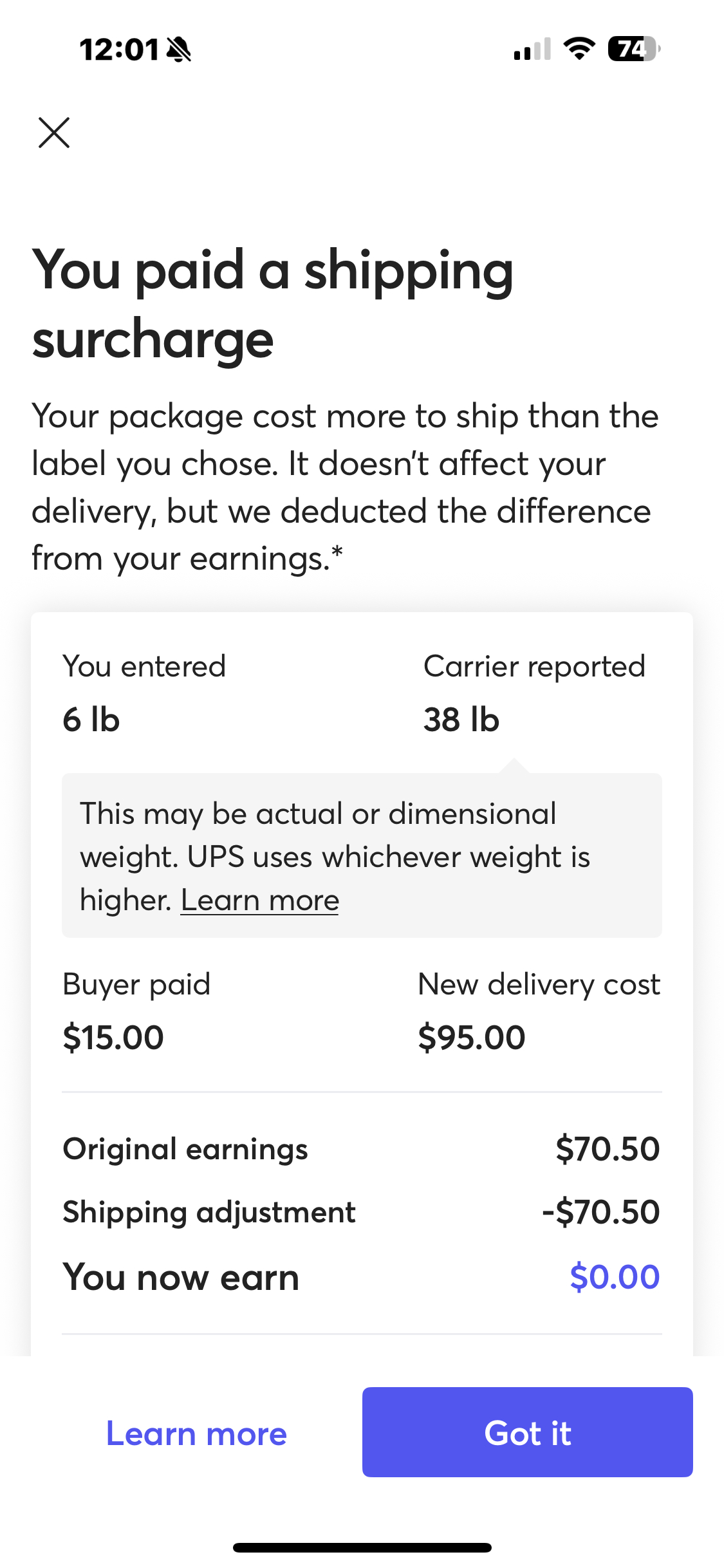The image size is (724, 1568).
Task: Tap the -$70.50 shipping adjustment amount
Action: tap(601, 1212)
